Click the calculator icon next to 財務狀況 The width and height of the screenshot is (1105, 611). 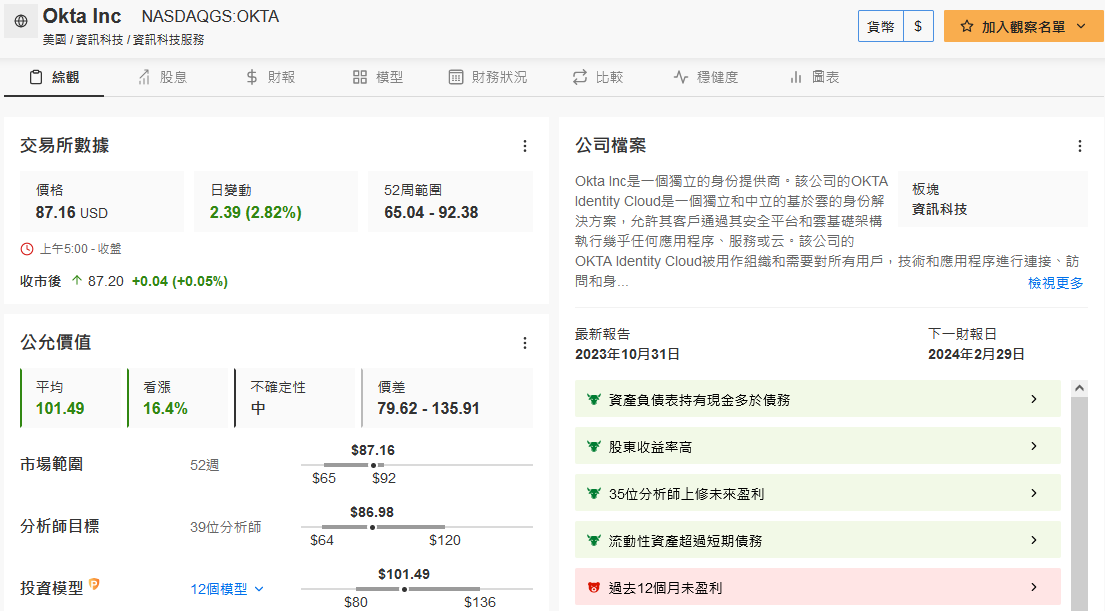456,78
